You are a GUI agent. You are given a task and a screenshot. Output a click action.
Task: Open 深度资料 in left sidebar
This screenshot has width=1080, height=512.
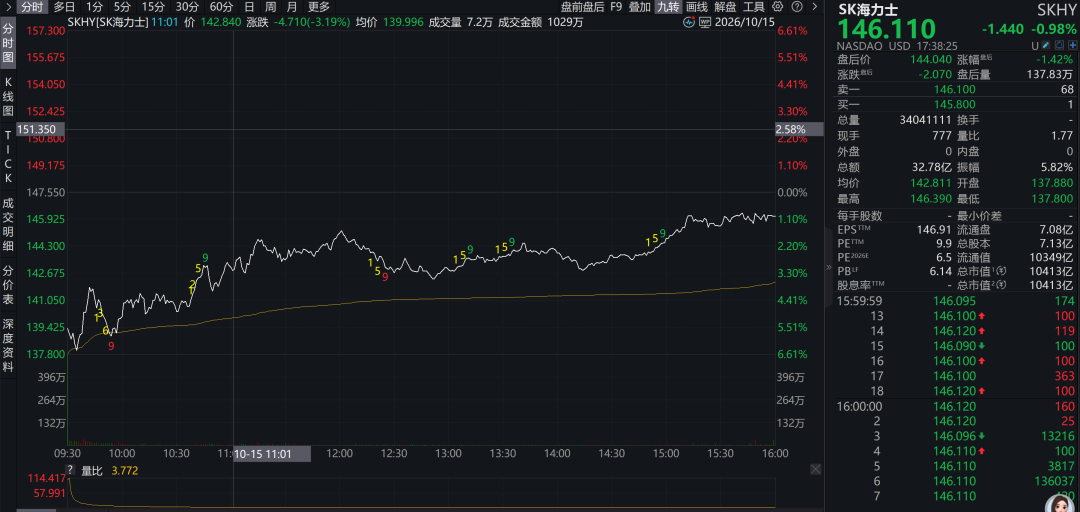8,345
